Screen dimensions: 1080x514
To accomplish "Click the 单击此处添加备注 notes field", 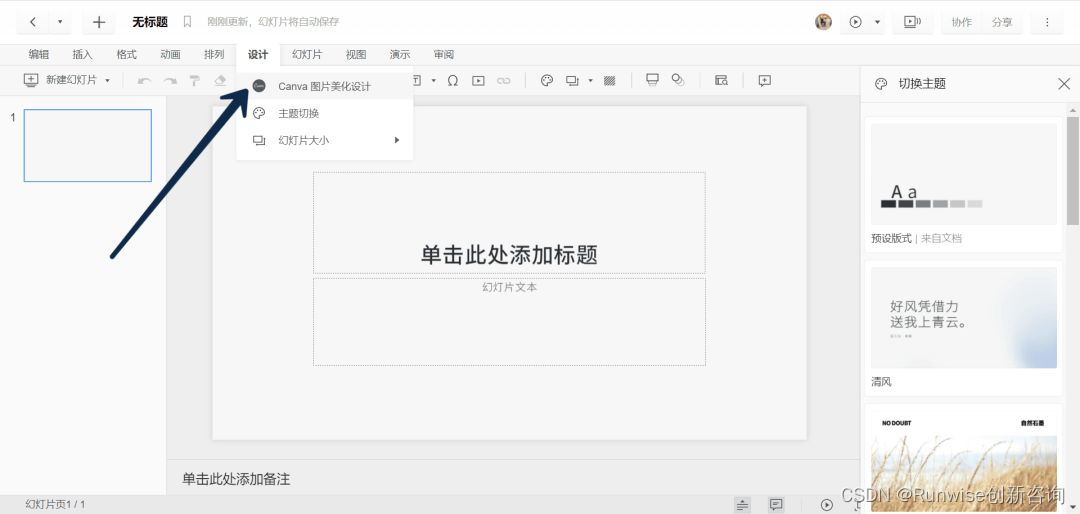I will click(x=236, y=479).
